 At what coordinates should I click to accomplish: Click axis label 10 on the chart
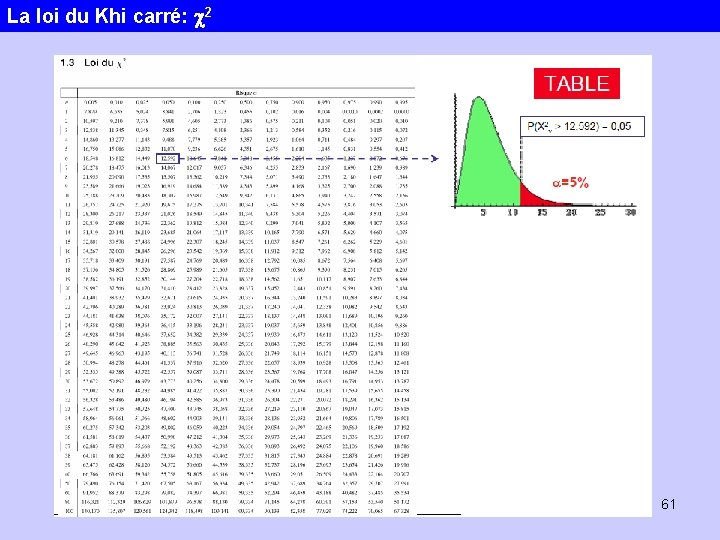(x=513, y=213)
